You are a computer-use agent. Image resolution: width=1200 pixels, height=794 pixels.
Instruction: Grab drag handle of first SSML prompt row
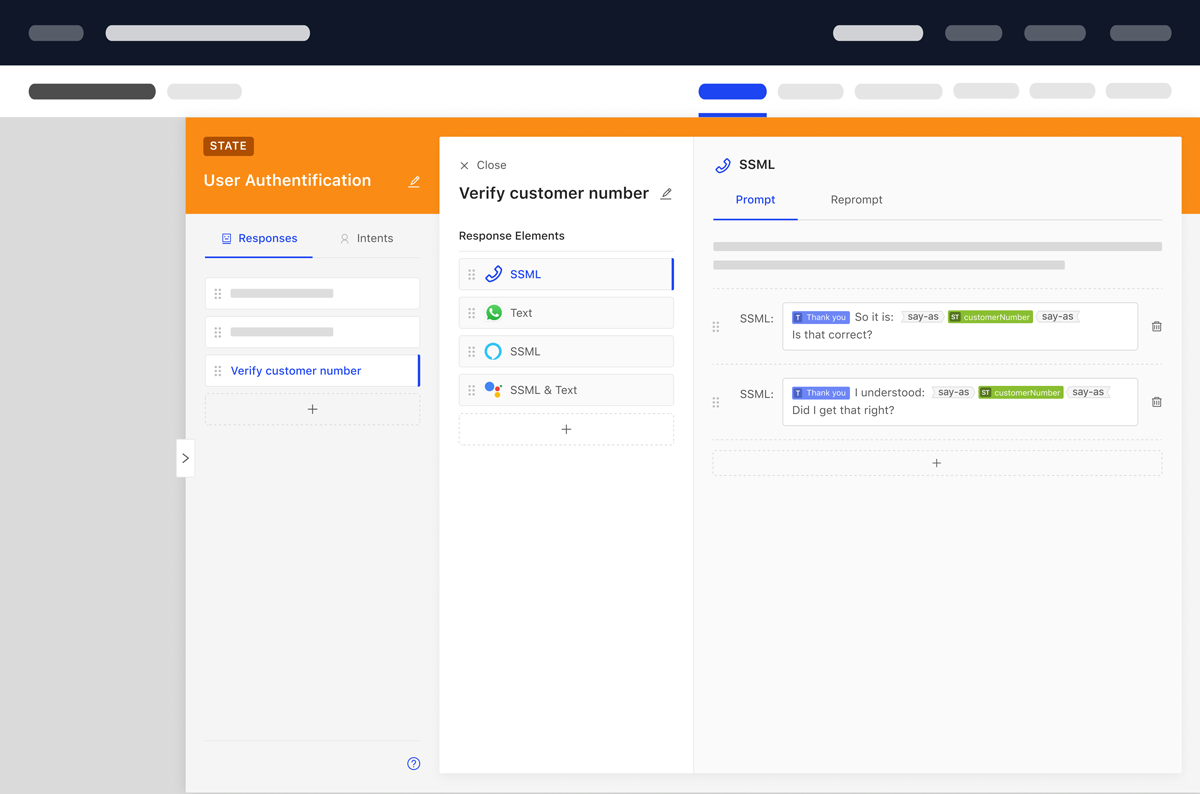click(x=716, y=326)
